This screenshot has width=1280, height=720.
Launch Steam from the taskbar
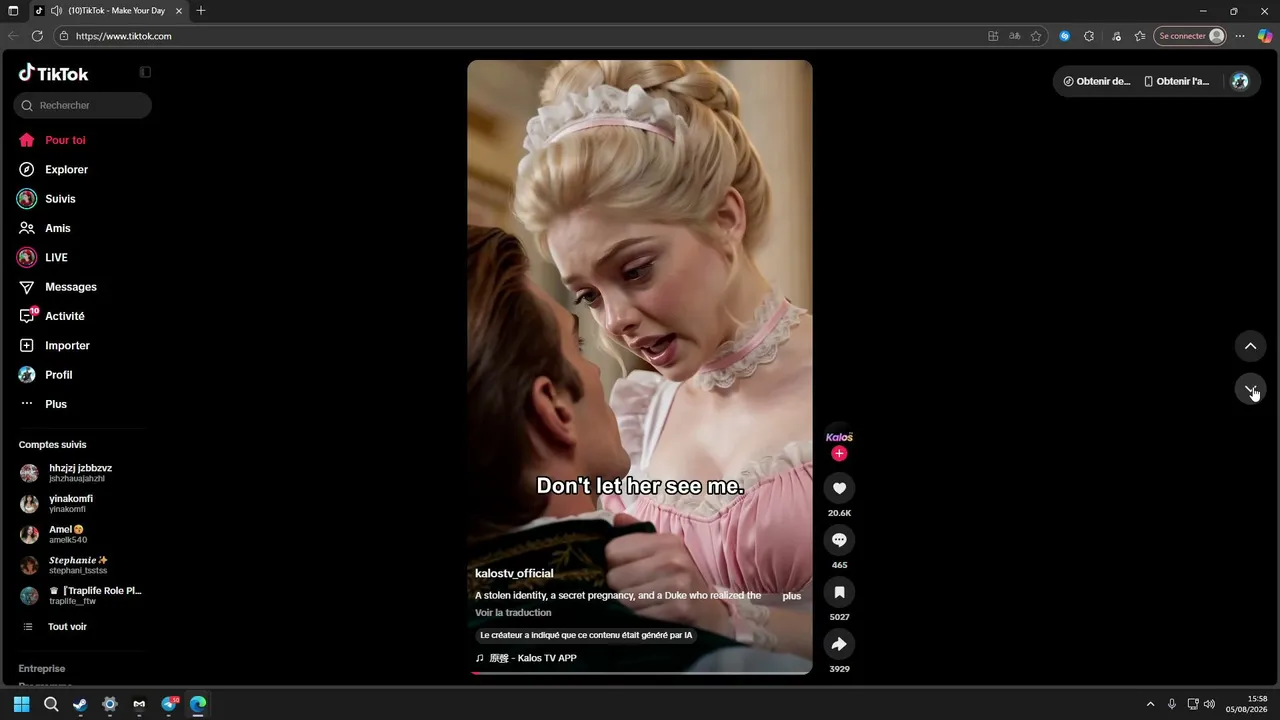(80, 704)
